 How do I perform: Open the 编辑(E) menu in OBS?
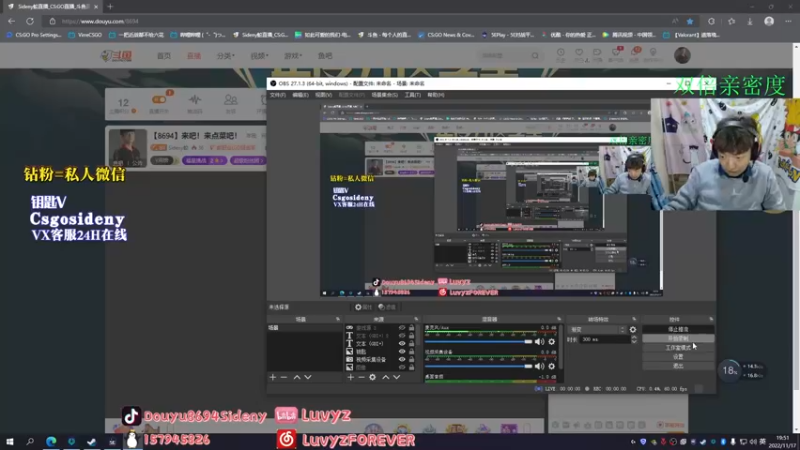pyautogui.click(x=300, y=95)
